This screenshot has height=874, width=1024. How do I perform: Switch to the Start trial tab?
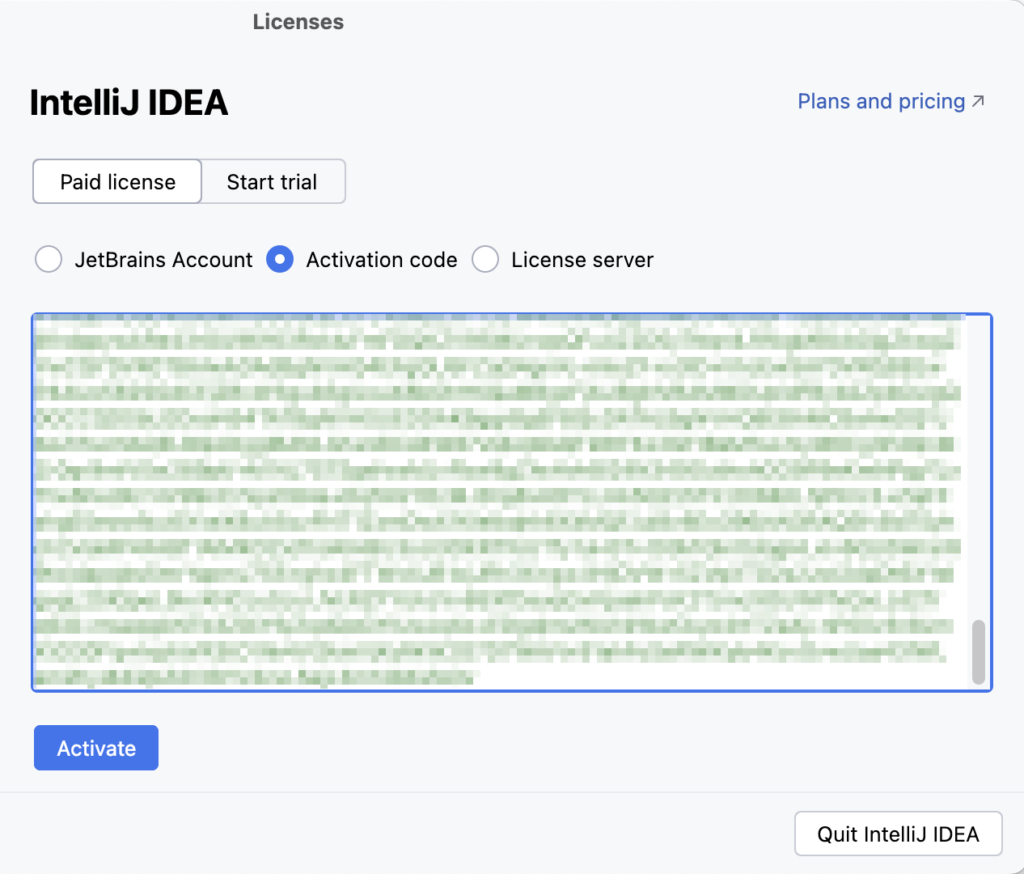pyautogui.click(x=272, y=182)
